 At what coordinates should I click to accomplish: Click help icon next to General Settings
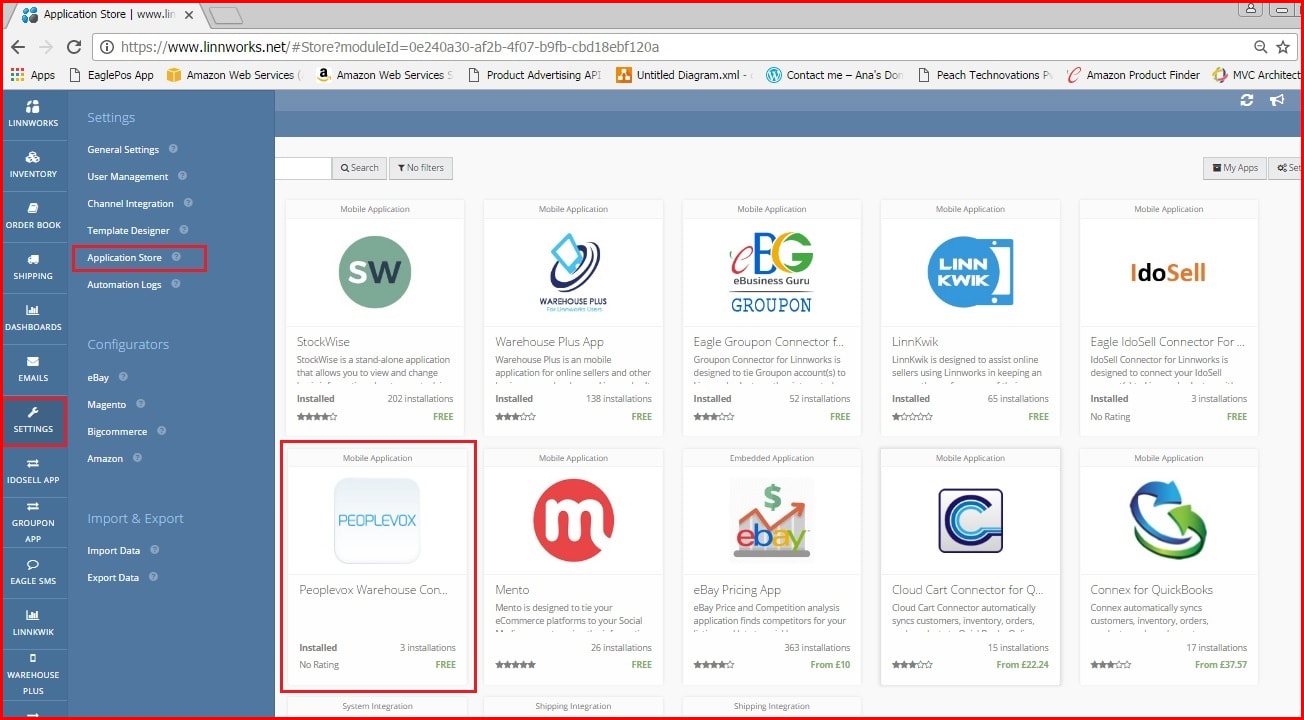173,149
